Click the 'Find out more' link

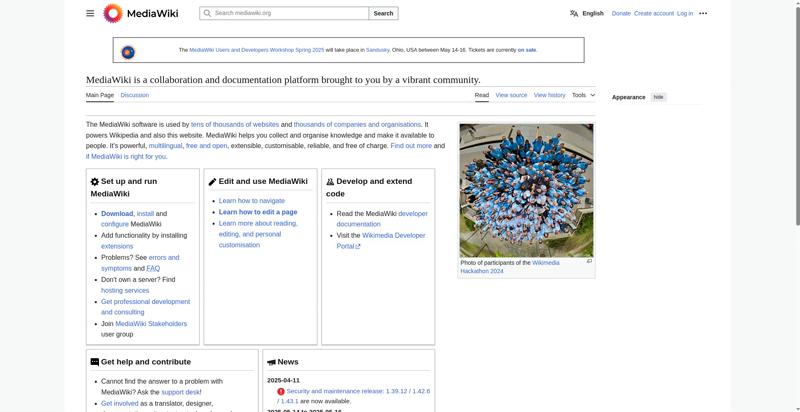pyautogui.click(x=411, y=146)
